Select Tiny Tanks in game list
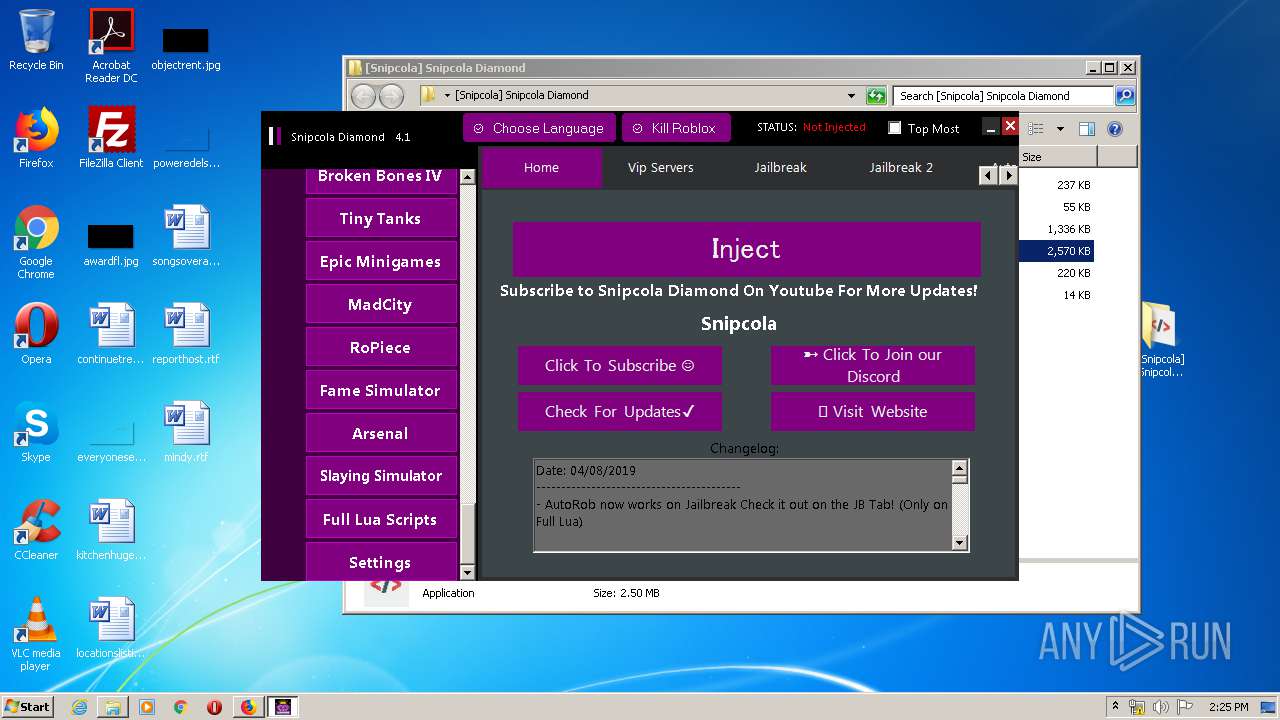The height and width of the screenshot is (720, 1280). click(380, 218)
